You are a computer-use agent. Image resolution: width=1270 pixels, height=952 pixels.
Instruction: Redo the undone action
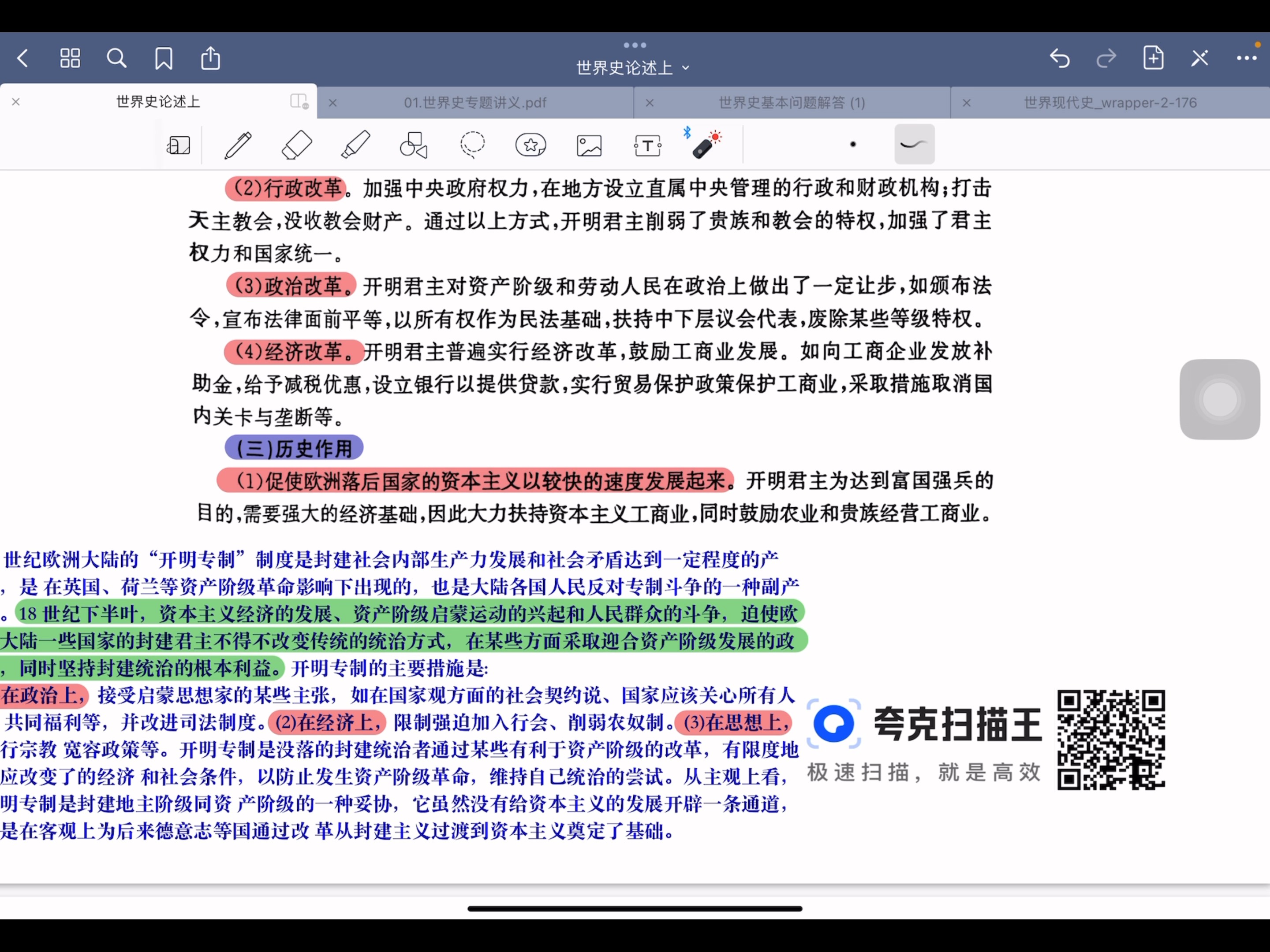coord(1106,58)
